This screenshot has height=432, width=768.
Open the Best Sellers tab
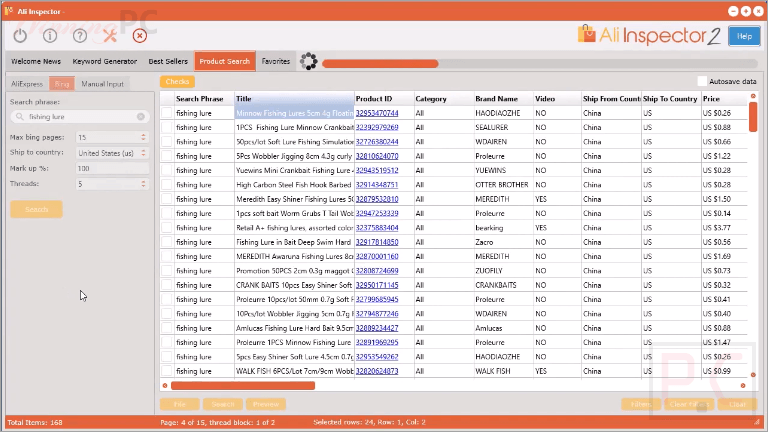[168, 61]
